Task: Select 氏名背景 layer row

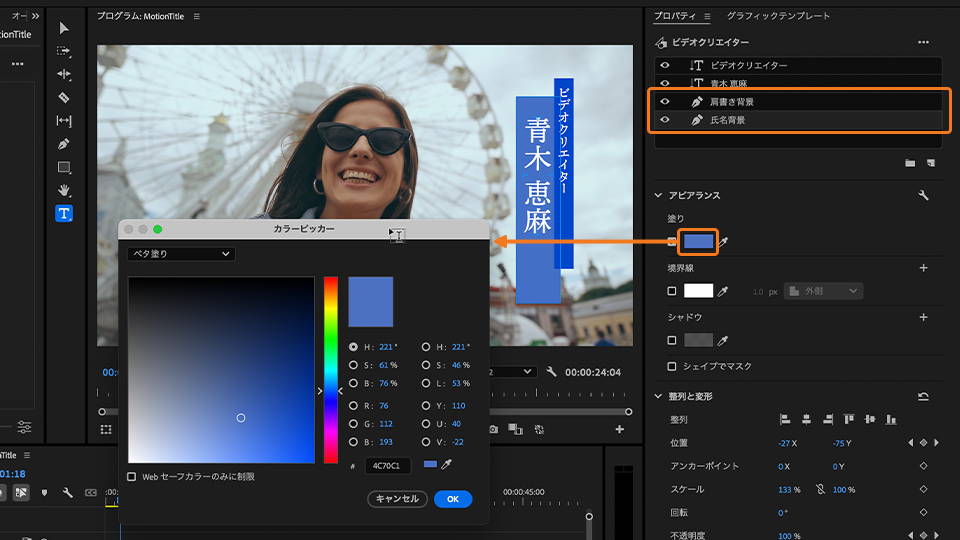Action: pos(798,120)
